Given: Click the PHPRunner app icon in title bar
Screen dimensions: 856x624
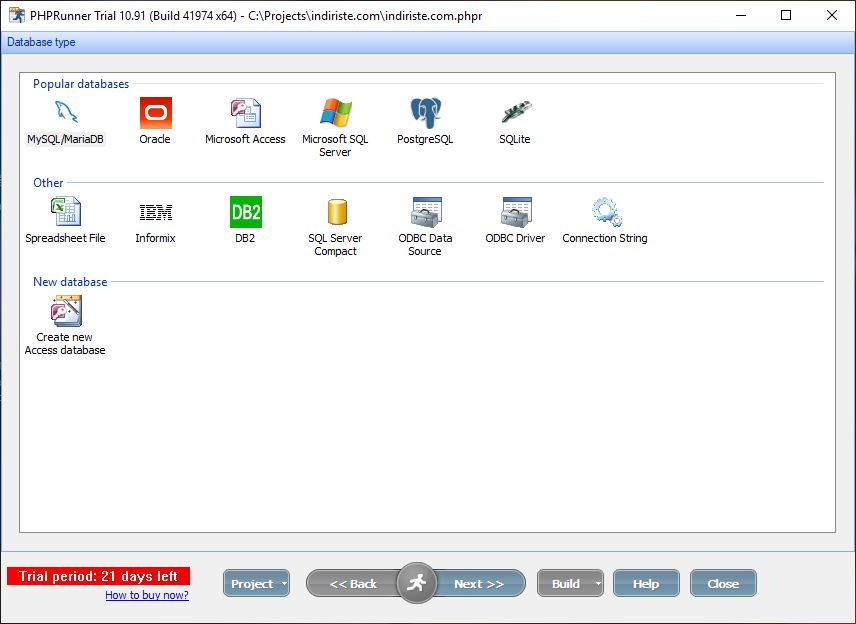Looking at the screenshot, I should (x=17, y=15).
